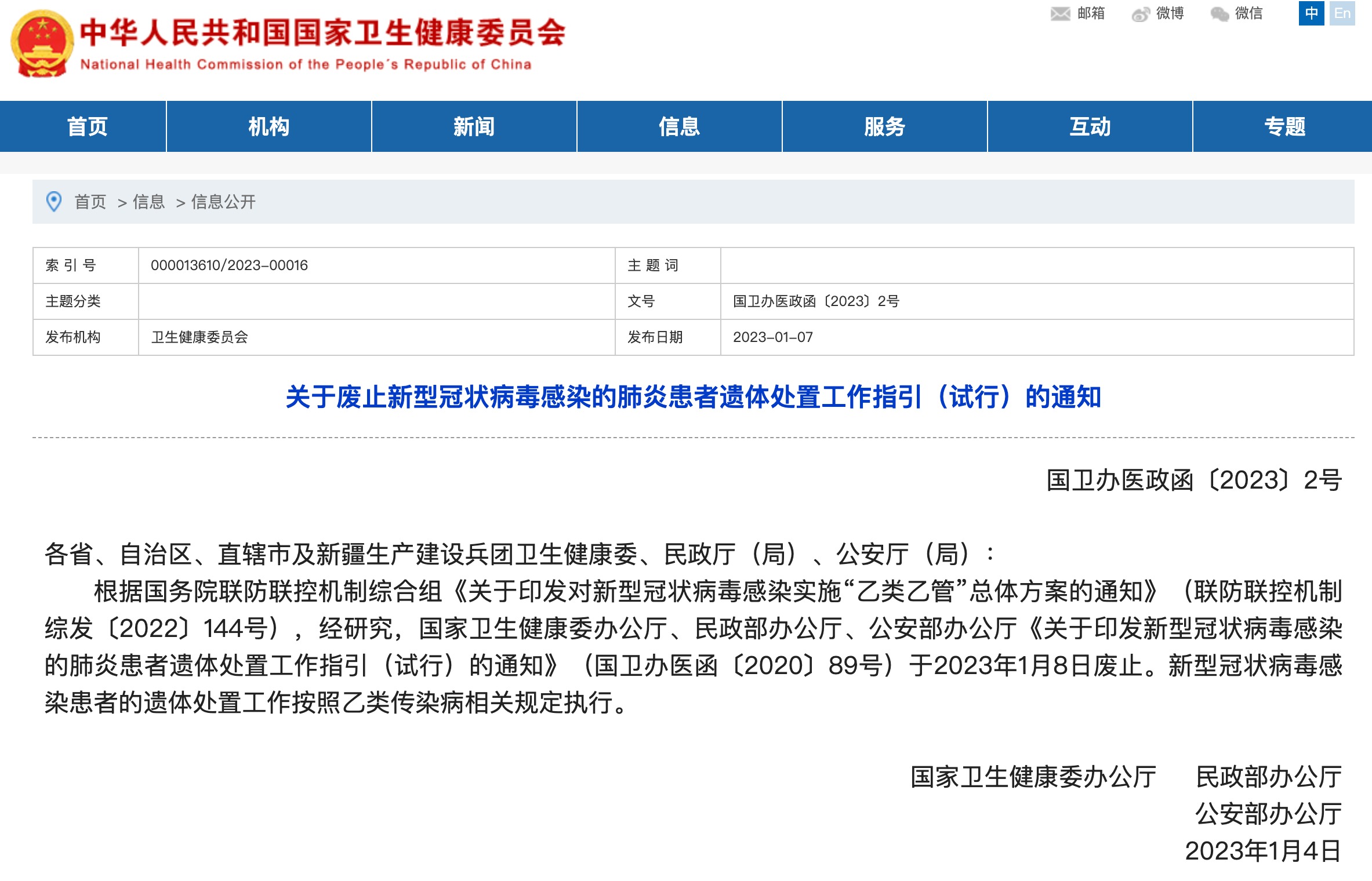Click the 微信 WeChat icon
Image resolution: width=1372 pixels, height=881 pixels.
[x=1219, y=14]
